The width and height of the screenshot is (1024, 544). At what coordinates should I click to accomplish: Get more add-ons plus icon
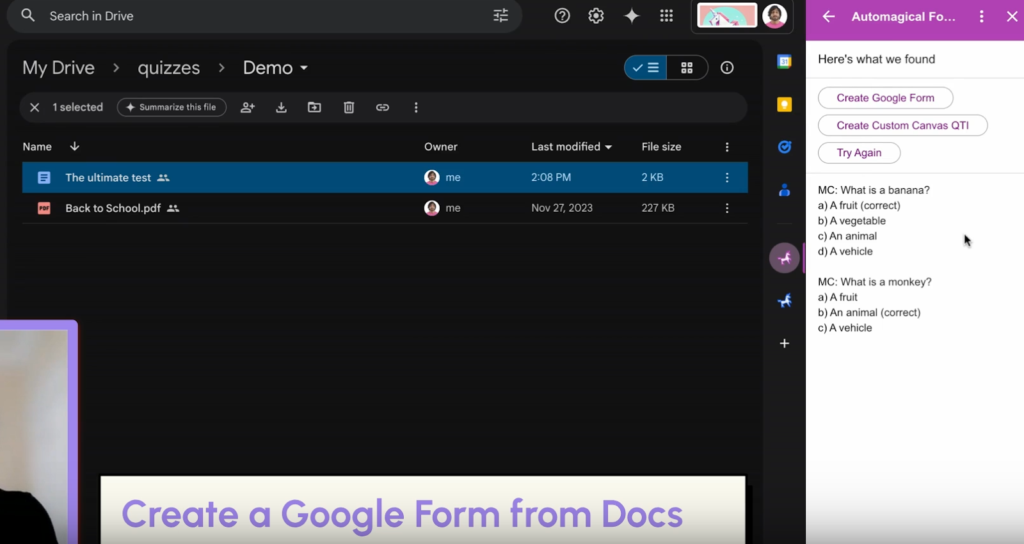pyautogui.click(x=784, y=343)
